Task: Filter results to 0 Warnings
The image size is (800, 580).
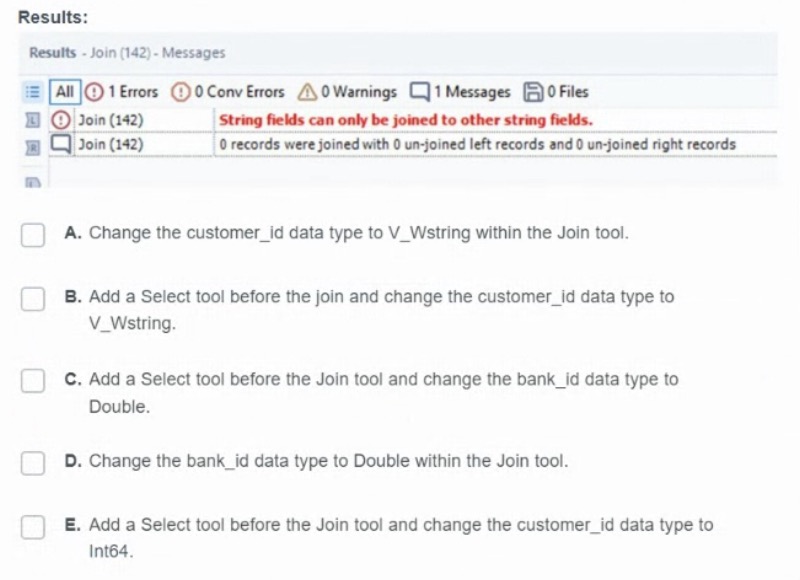Action: pyautogui.click(x=347, y=92)
